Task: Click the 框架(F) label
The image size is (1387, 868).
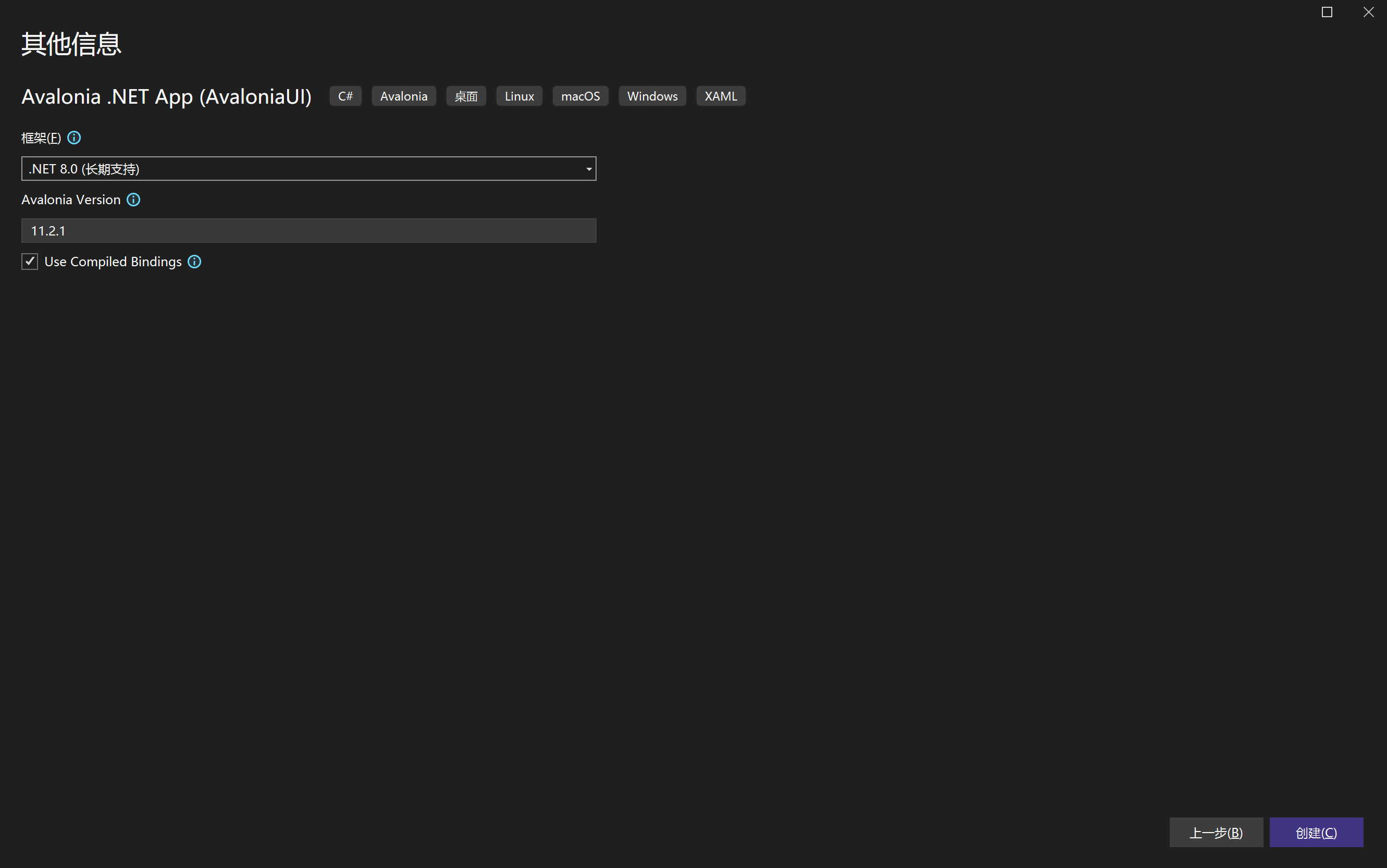Action: point(41,138)
